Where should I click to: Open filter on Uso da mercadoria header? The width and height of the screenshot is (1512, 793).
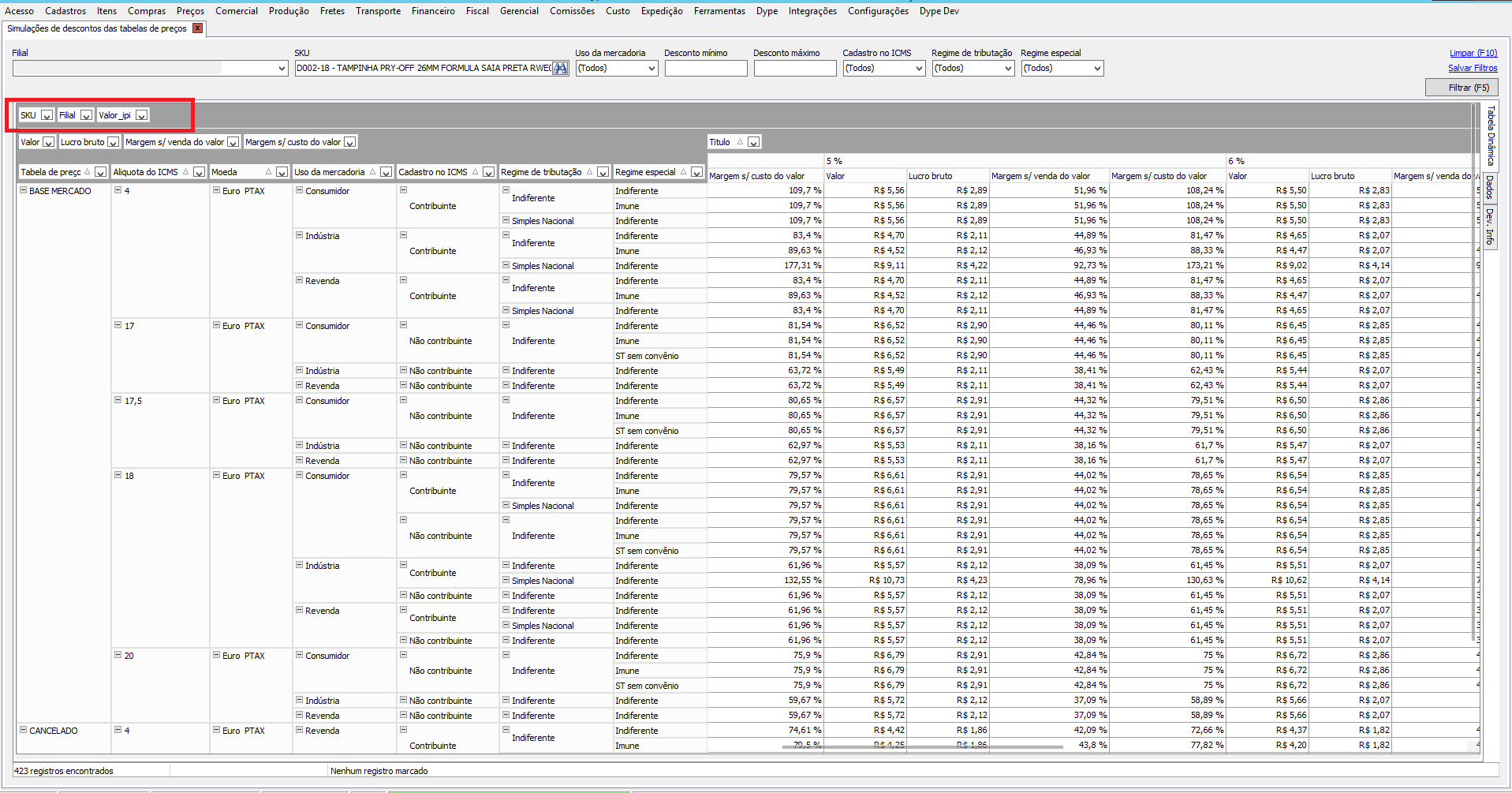pos(386,172)
